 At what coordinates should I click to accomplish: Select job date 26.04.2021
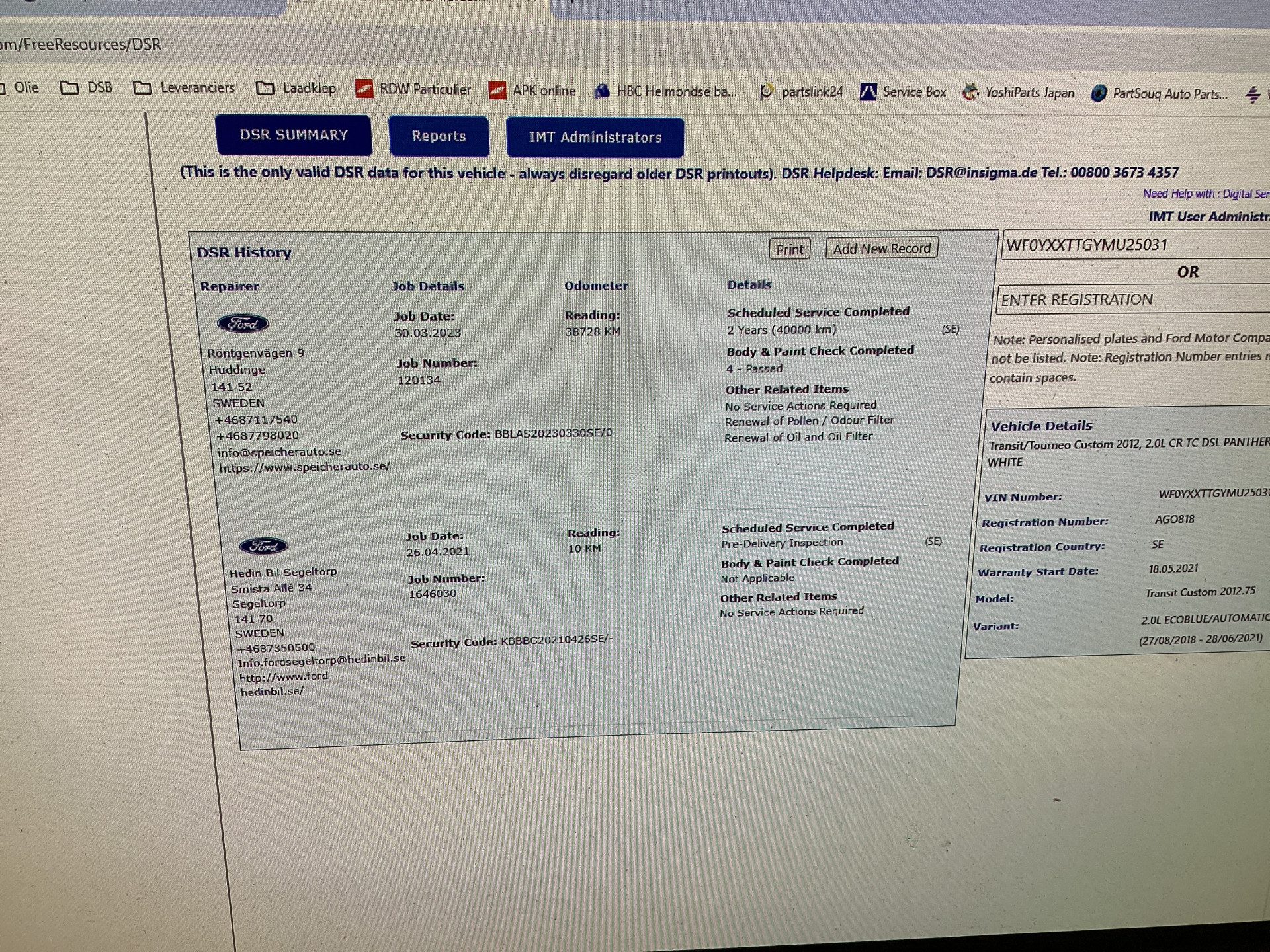click(438, 551)
